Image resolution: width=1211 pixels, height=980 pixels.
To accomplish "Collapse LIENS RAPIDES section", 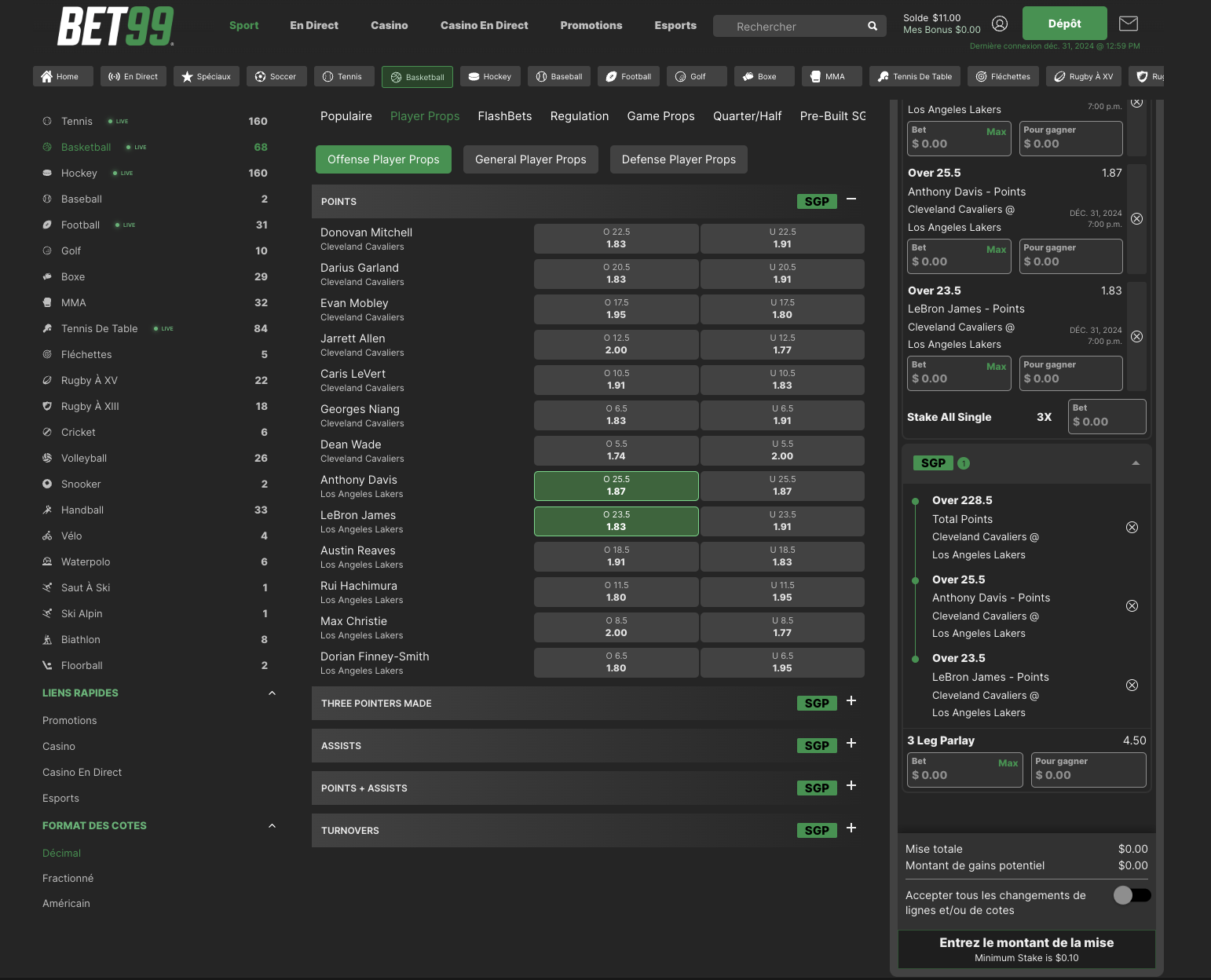I will (x=272, y=693).
